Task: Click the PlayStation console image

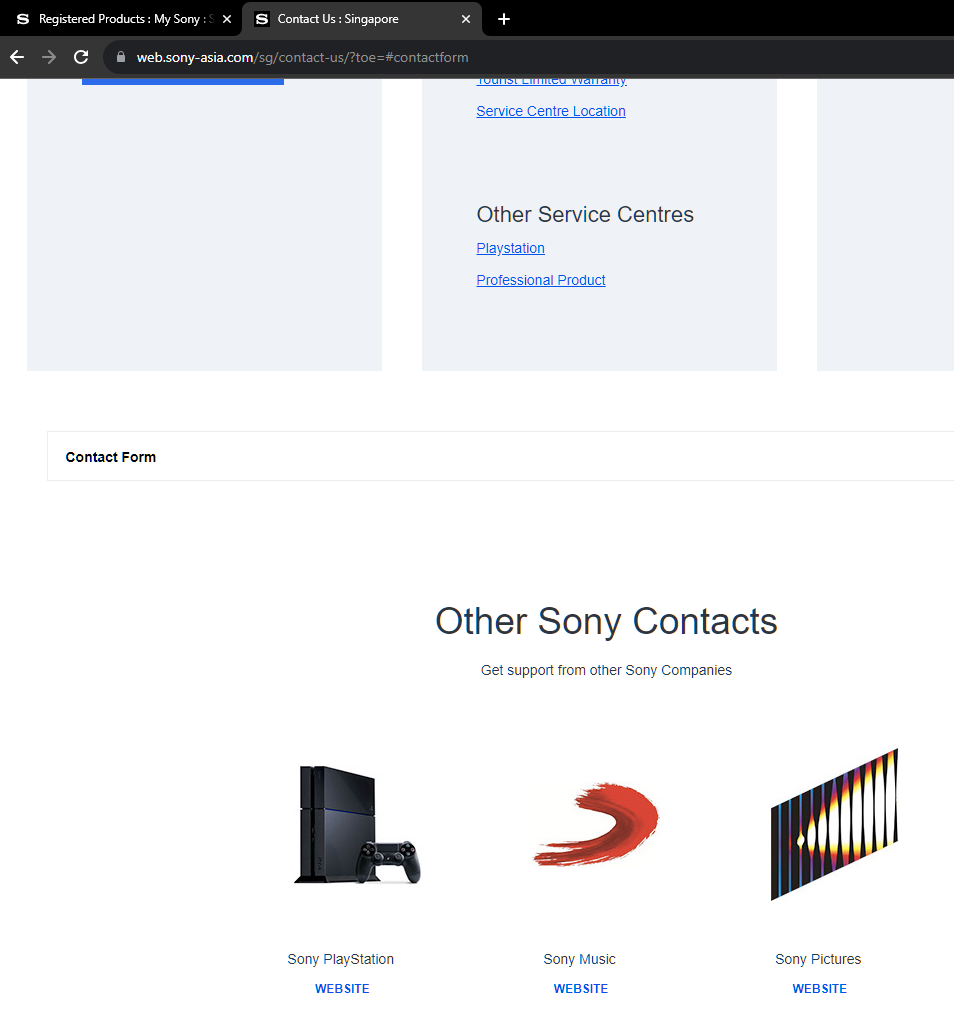Action: click(357, 824)
